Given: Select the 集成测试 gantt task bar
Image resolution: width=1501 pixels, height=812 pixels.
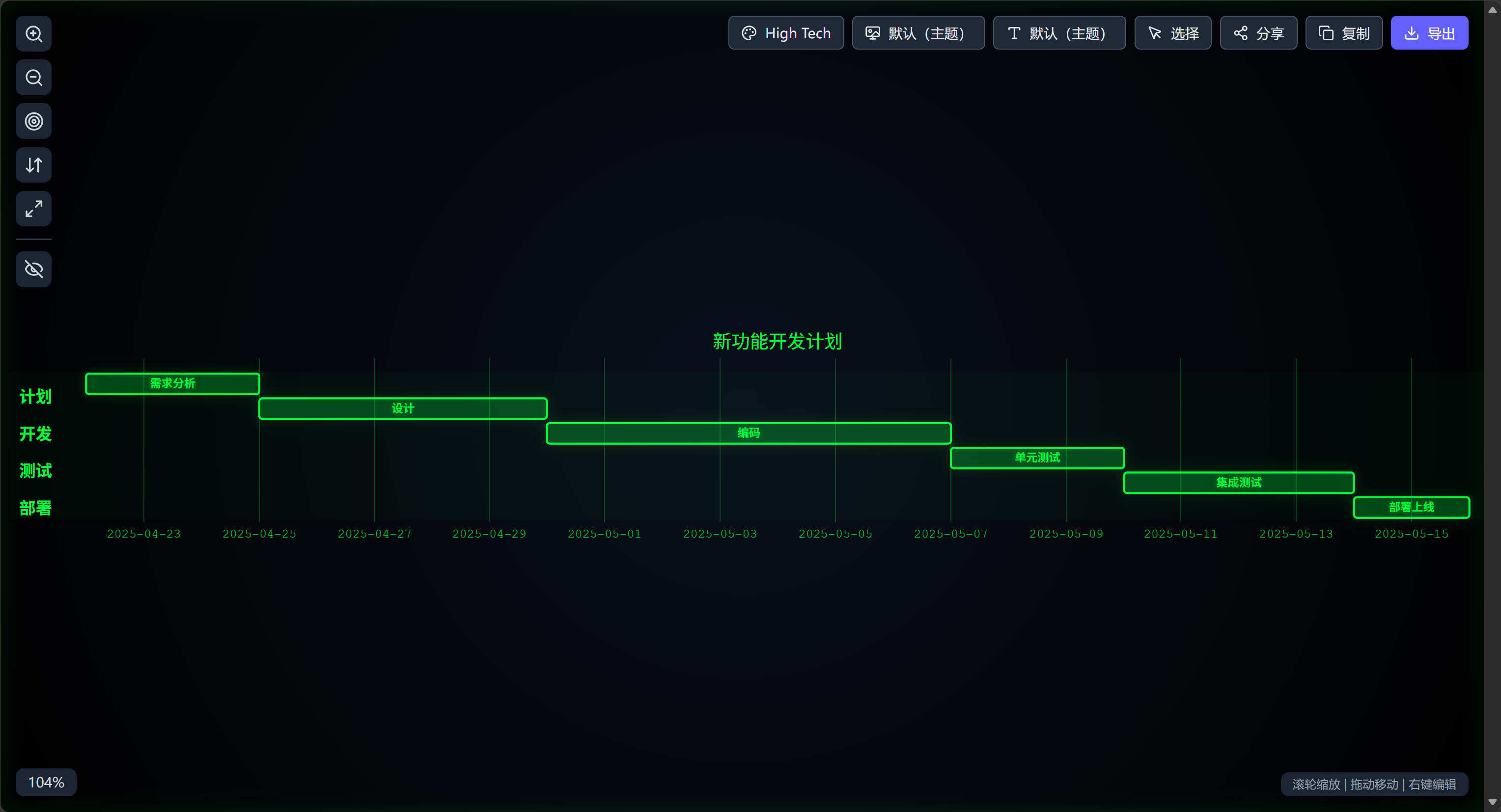Looking at the screenshot, I should pos(1238,482).
